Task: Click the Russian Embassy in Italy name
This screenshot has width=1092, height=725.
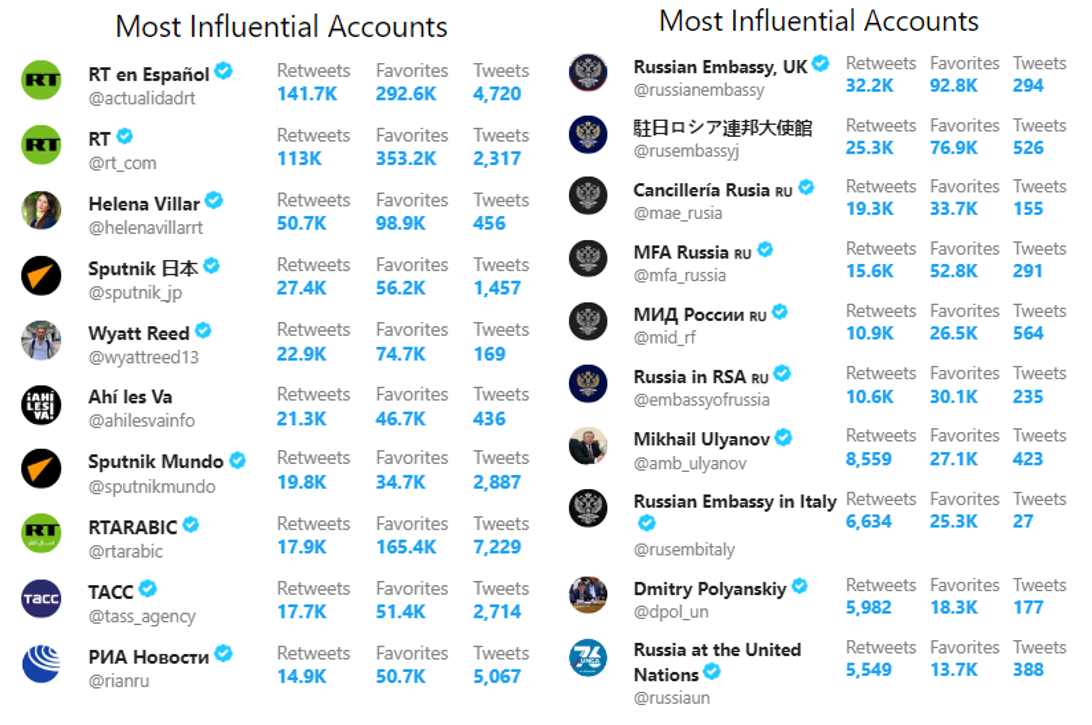Action: point(735,501)
